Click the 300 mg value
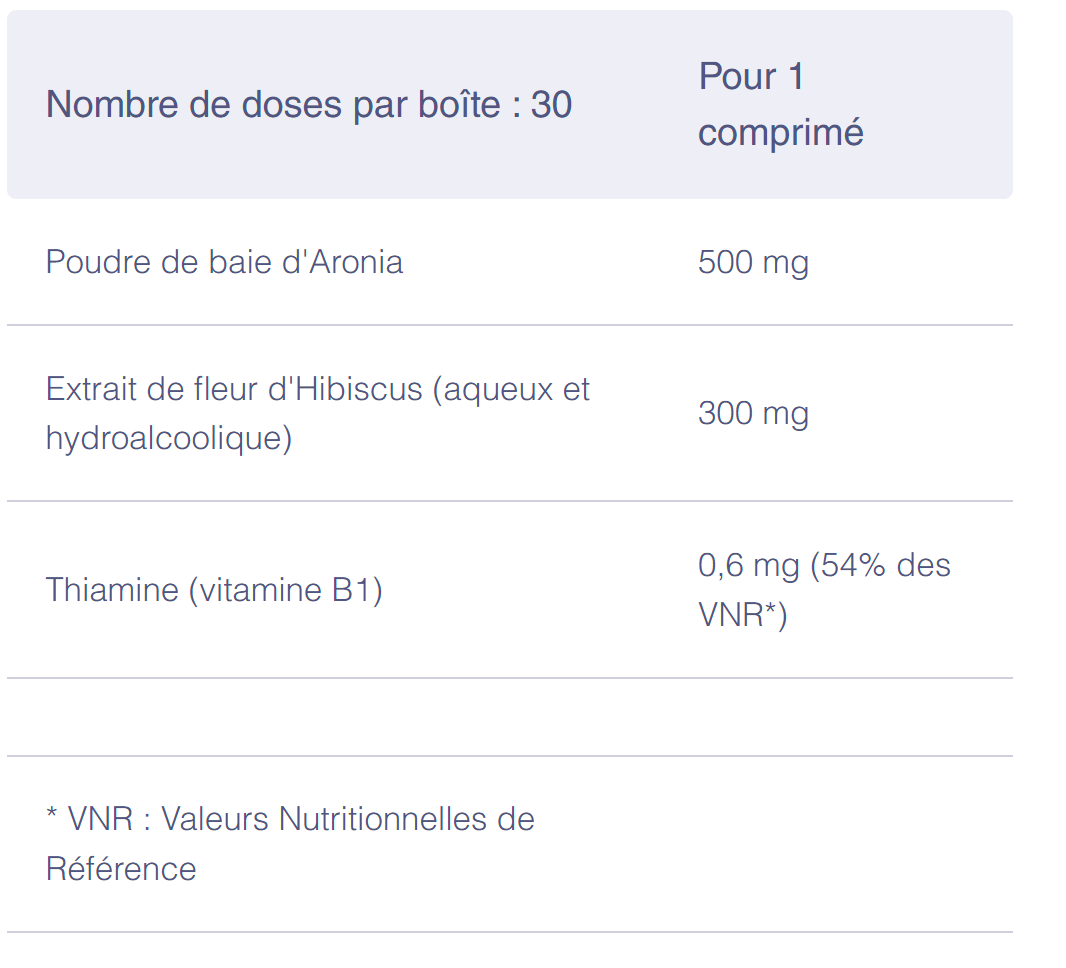 (753, 413)
